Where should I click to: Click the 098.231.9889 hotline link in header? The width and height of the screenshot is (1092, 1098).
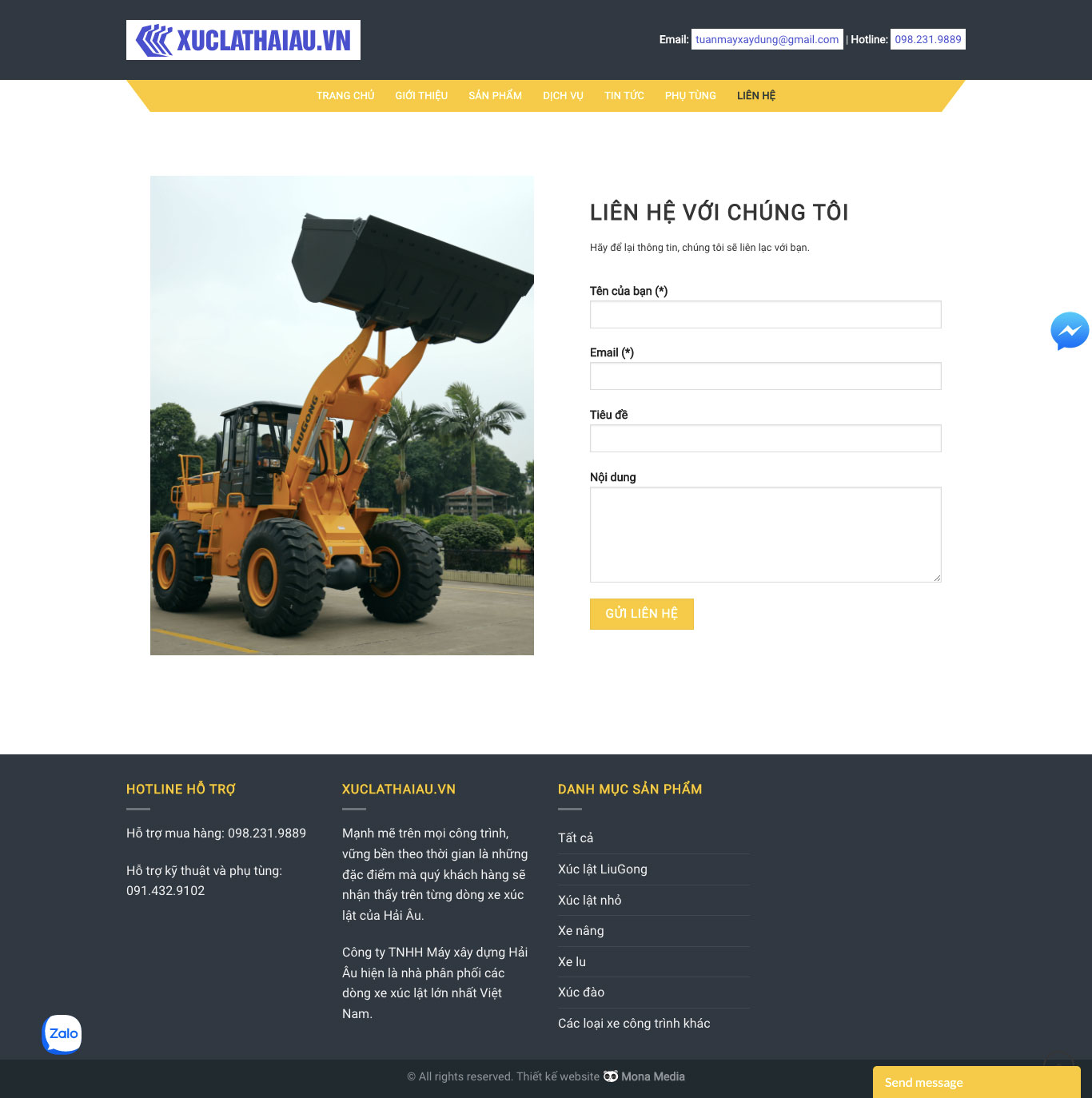click(x=928, y=39)
